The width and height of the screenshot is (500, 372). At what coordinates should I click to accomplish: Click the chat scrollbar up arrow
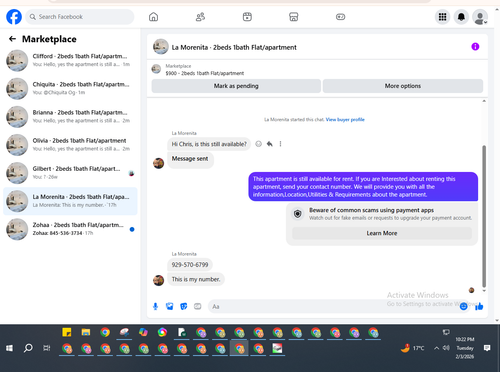484,101
